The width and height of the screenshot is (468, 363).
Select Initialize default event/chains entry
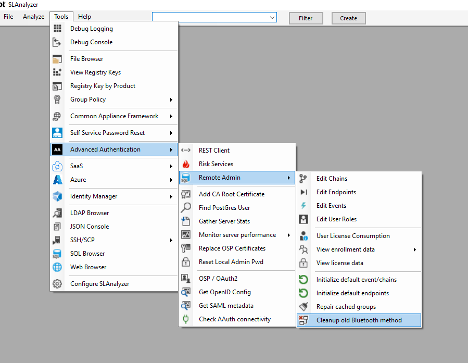[359, 279]
